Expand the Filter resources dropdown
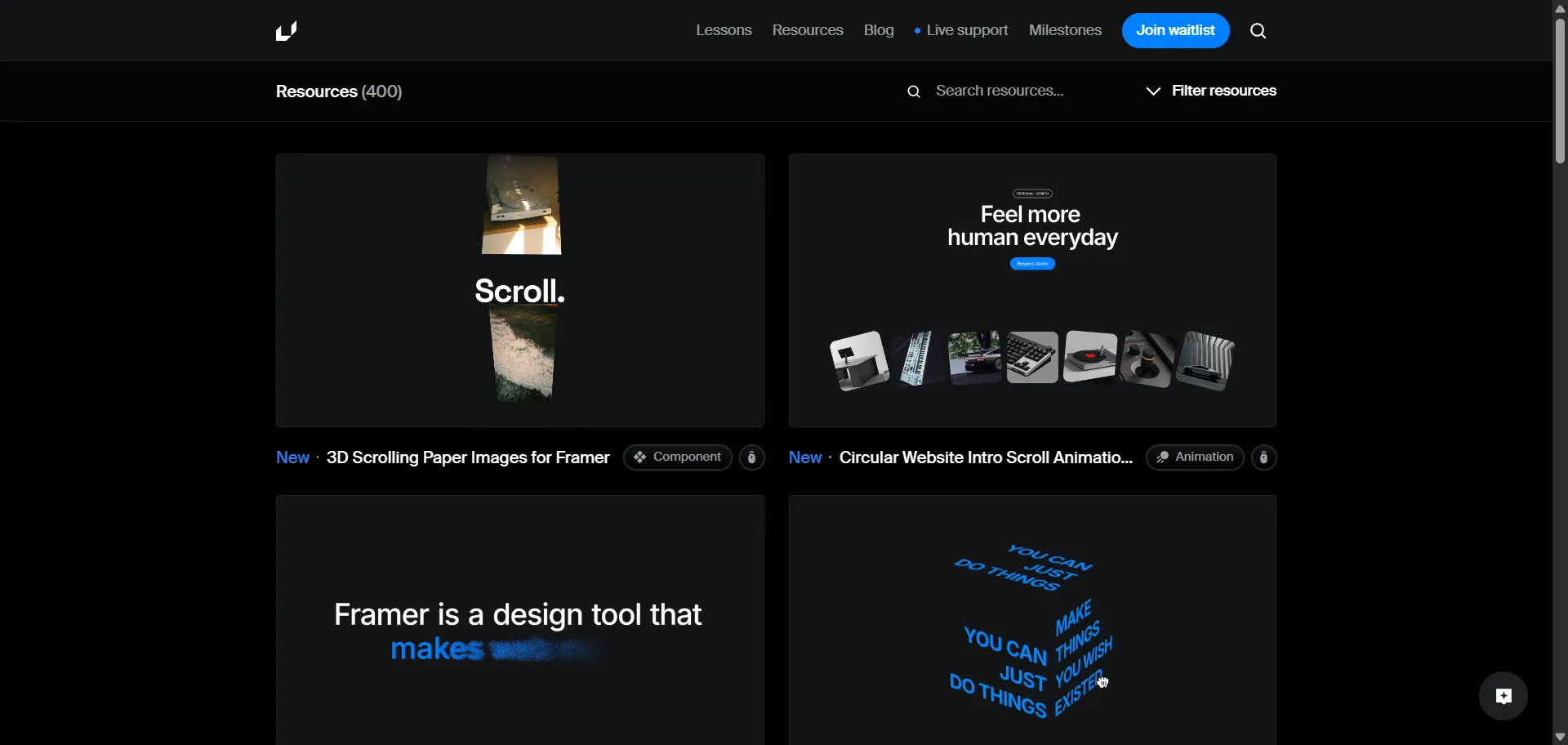The image size is (1568, 745). click(1211, 91)
